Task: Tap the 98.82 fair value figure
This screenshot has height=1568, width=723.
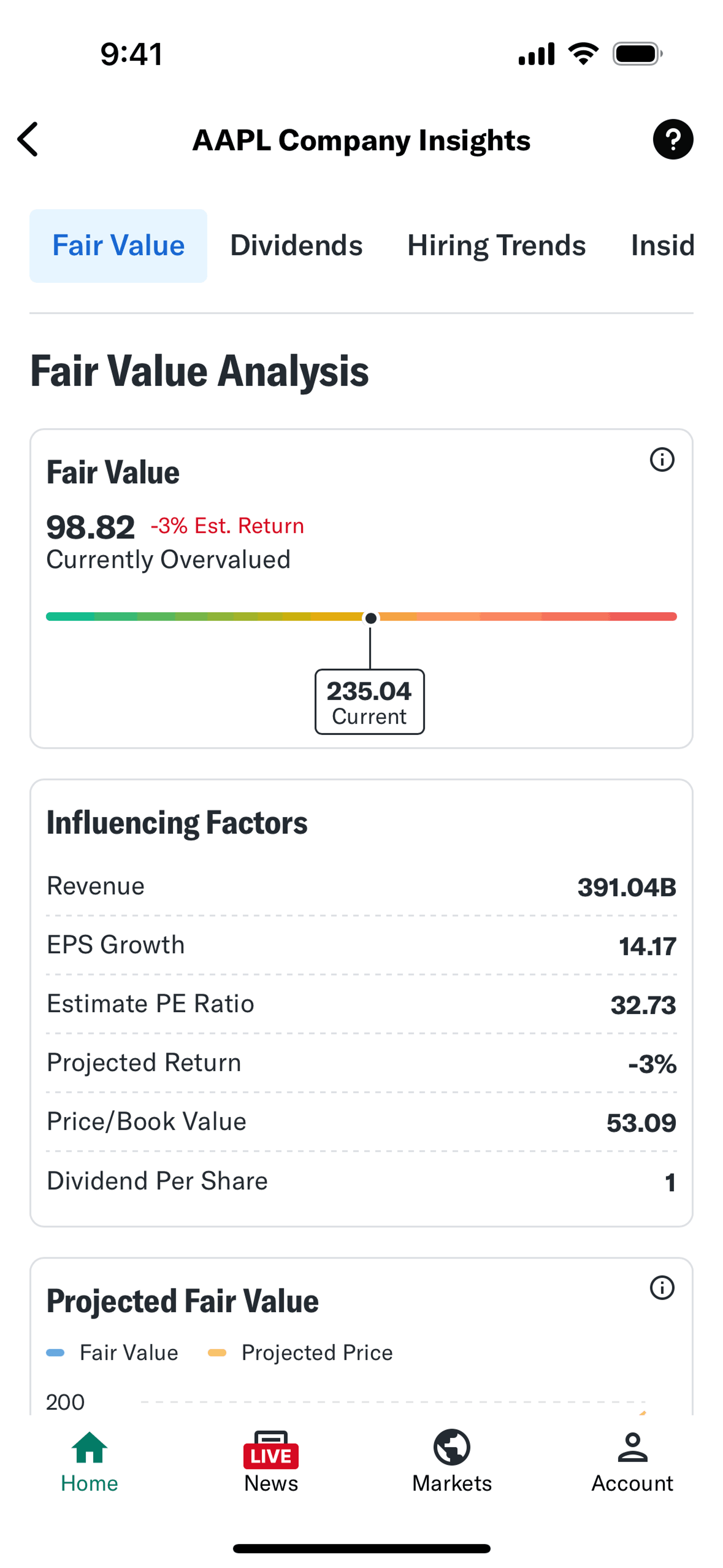Action: pyautogui.click(x=91, y=527)
